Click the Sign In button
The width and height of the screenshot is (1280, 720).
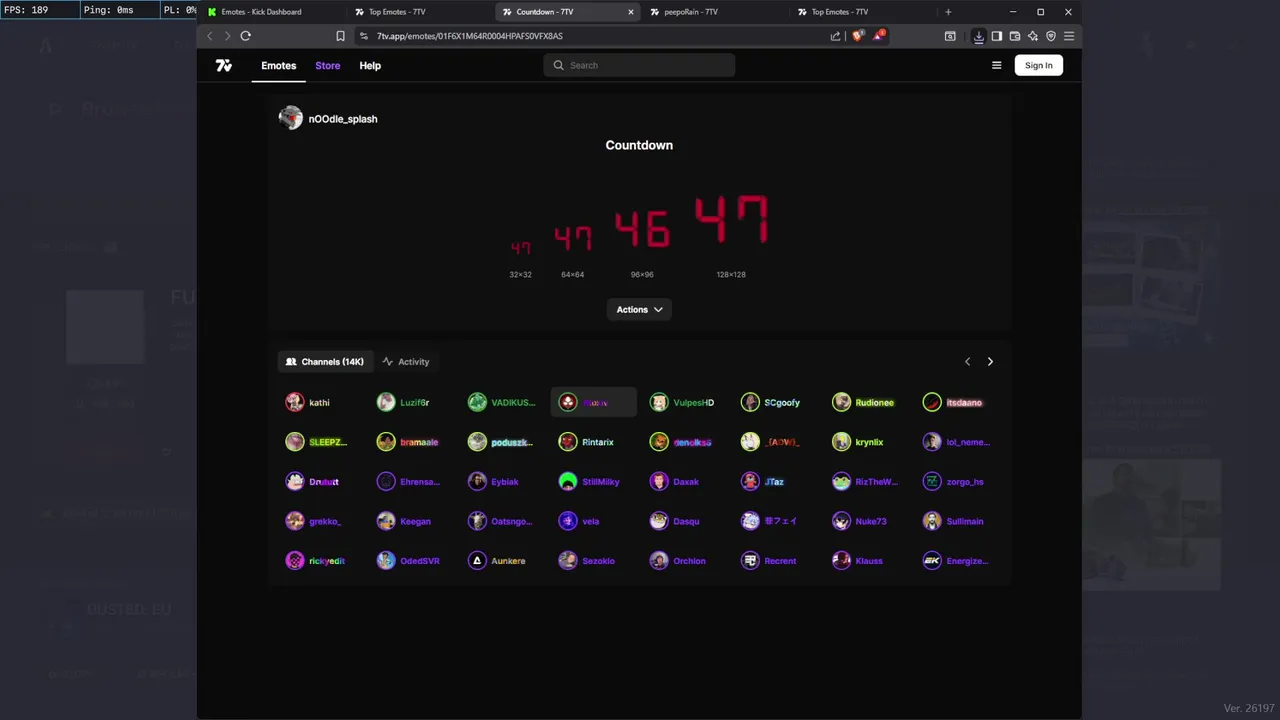coord(1038,65)
